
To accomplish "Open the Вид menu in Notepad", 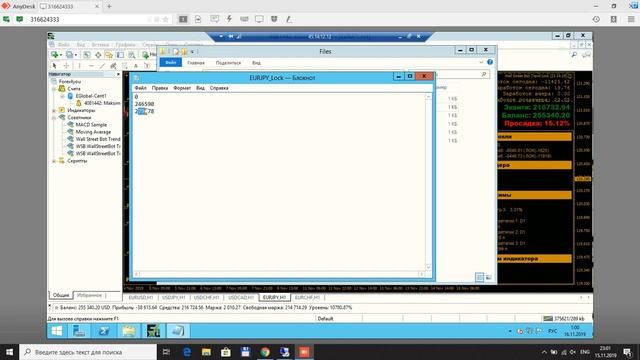I will tap(200, 88).
